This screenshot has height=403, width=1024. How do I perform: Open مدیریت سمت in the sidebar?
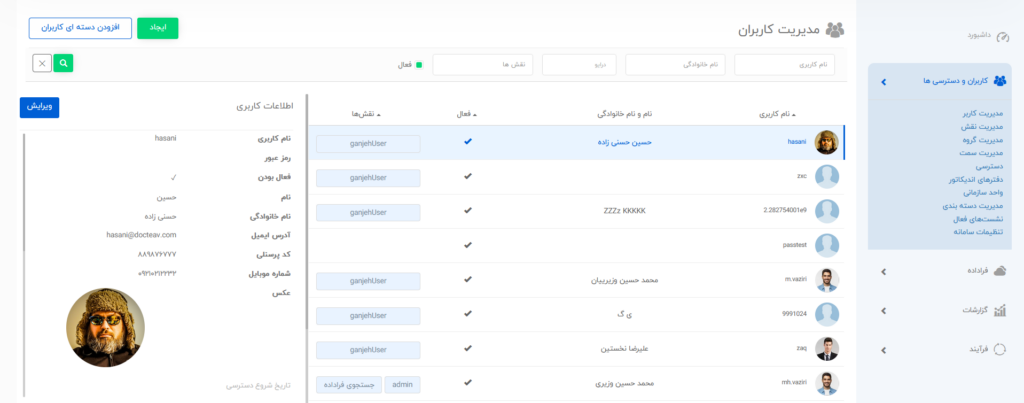point(982,153)
